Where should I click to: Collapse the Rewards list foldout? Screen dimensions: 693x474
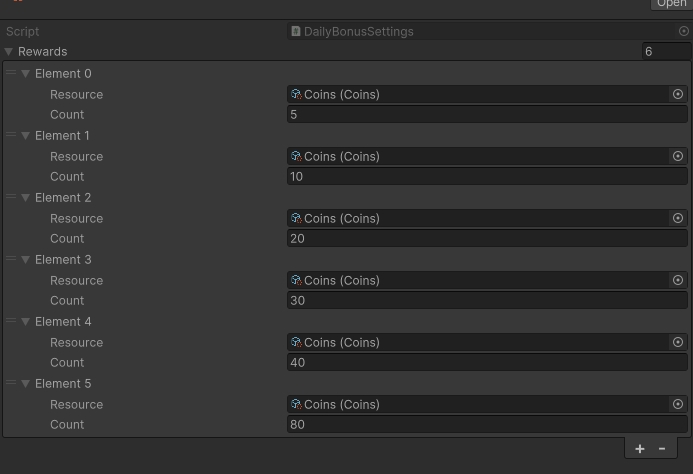point(9,52)
